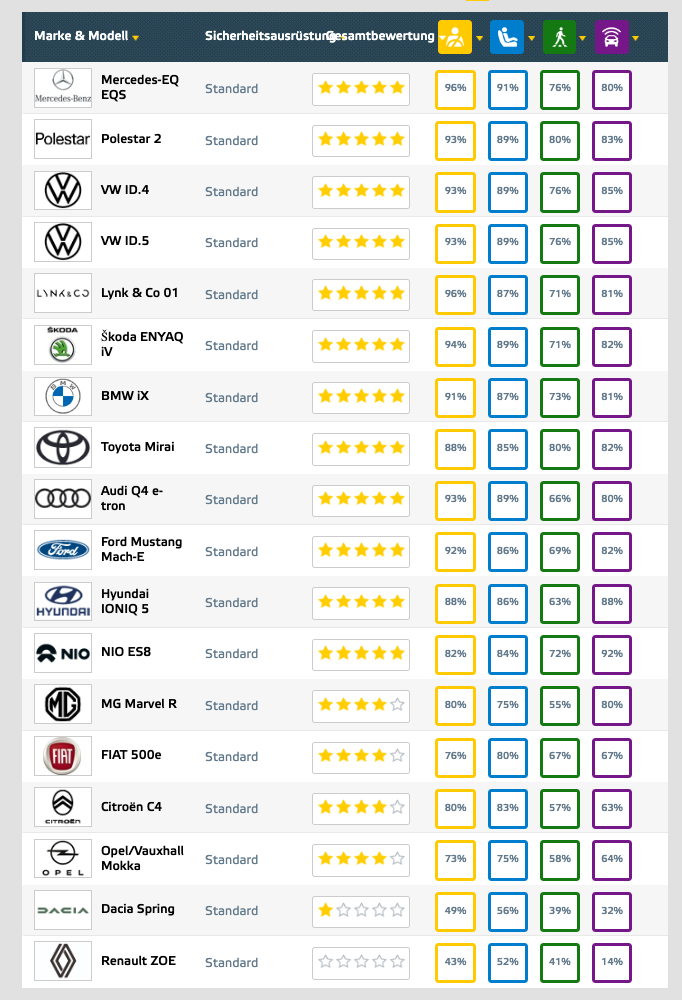Click the Toyota logo
682x1000 pixels.
click(63, 447)
